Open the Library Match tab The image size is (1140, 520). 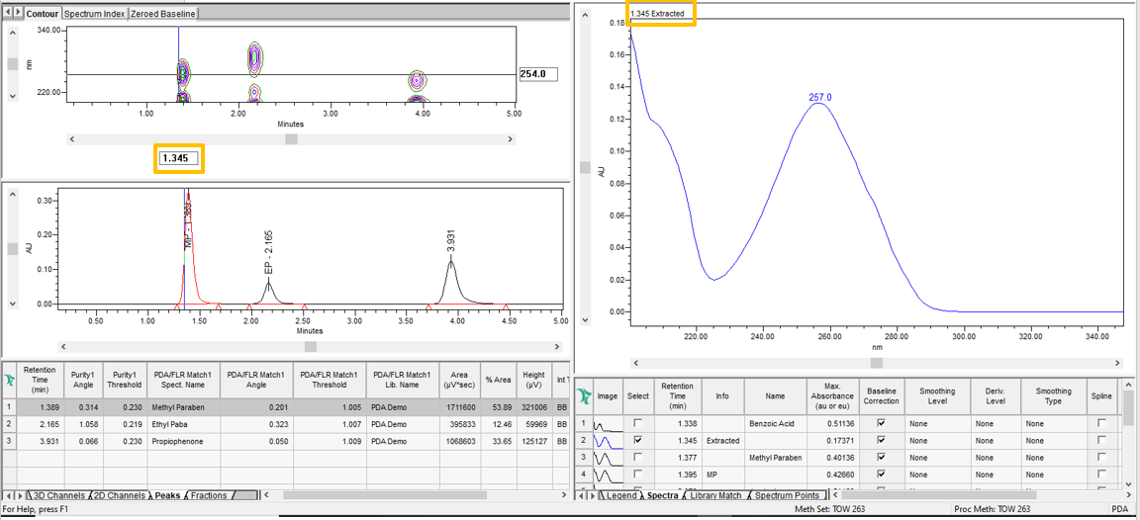[716, 496]
